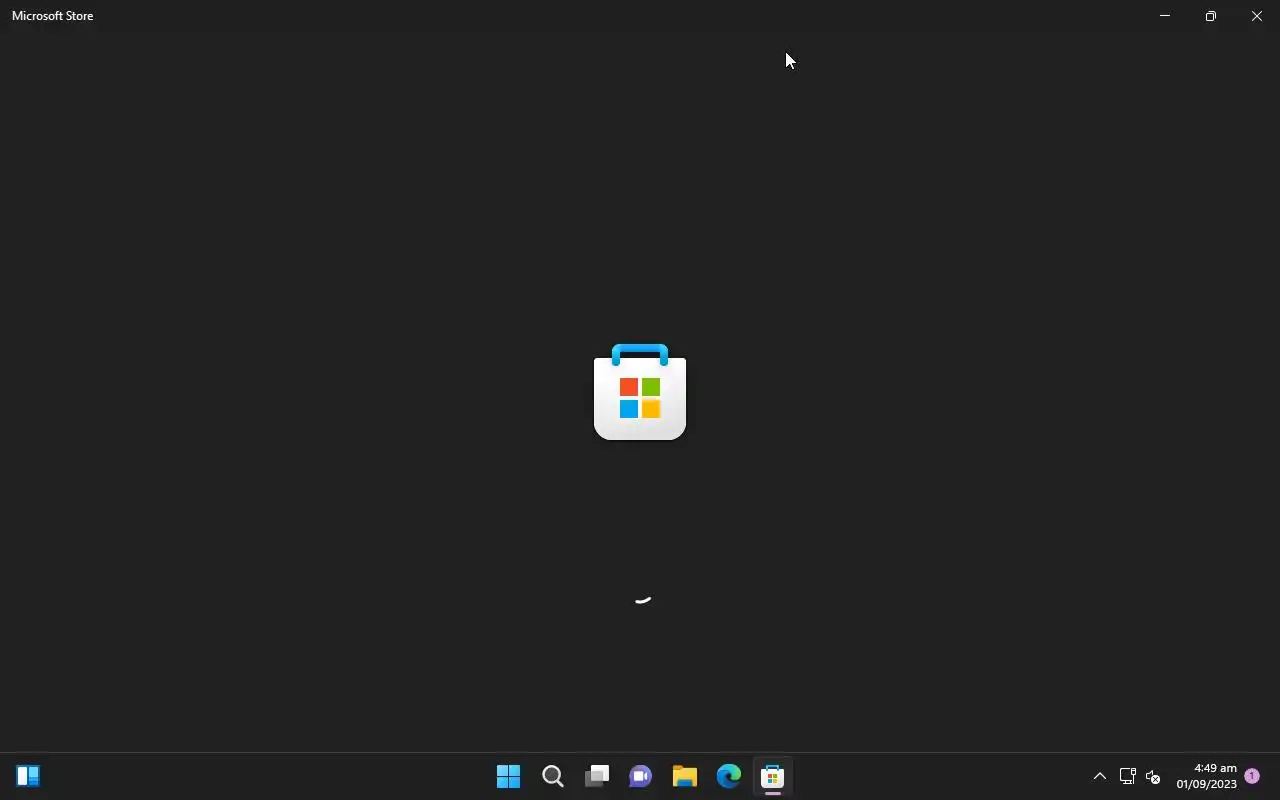This screenshot has height=800, width=1280.
Task: Open the Windows Start menu
Action: coord(508,776)
